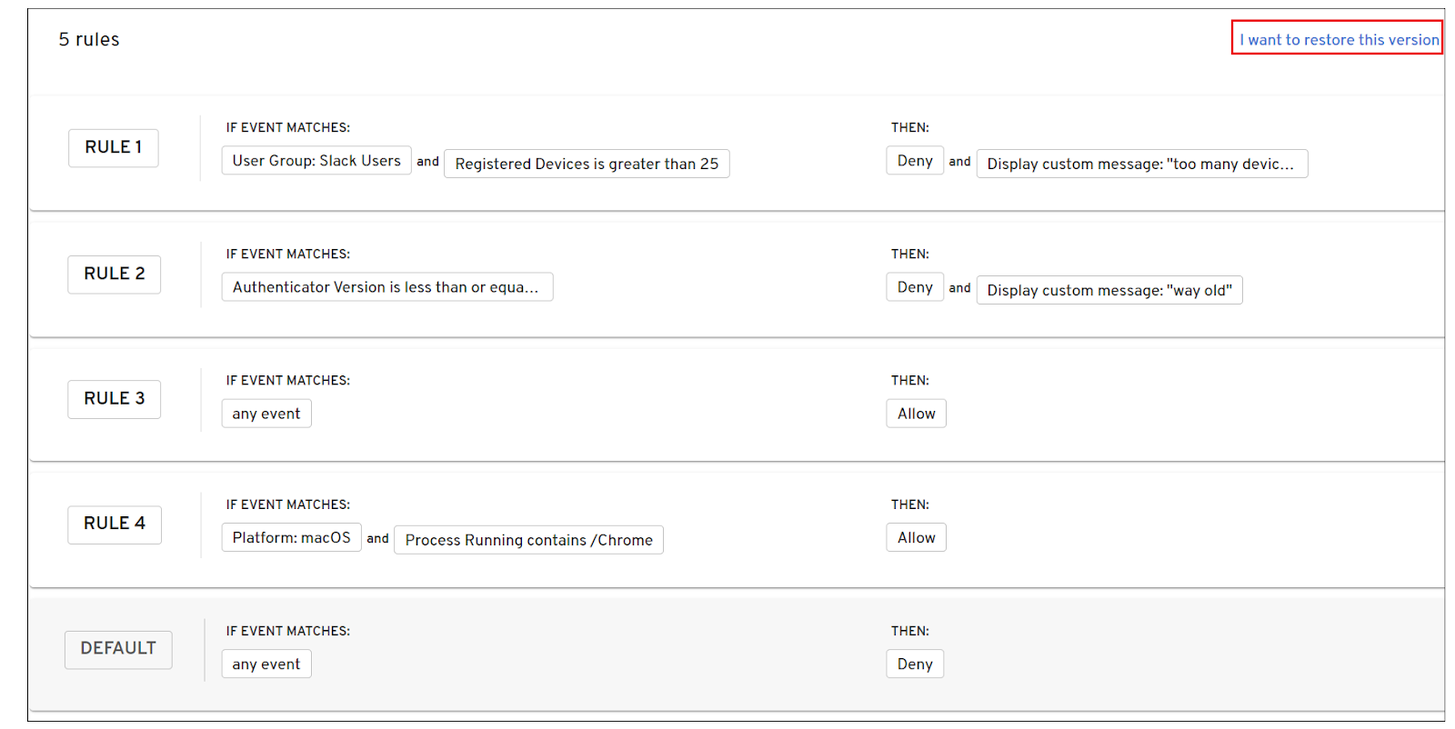This screenshot has width=1455, height=729.
Task: Click the Allow action in Rule 4
Action: tap(916, 538)
